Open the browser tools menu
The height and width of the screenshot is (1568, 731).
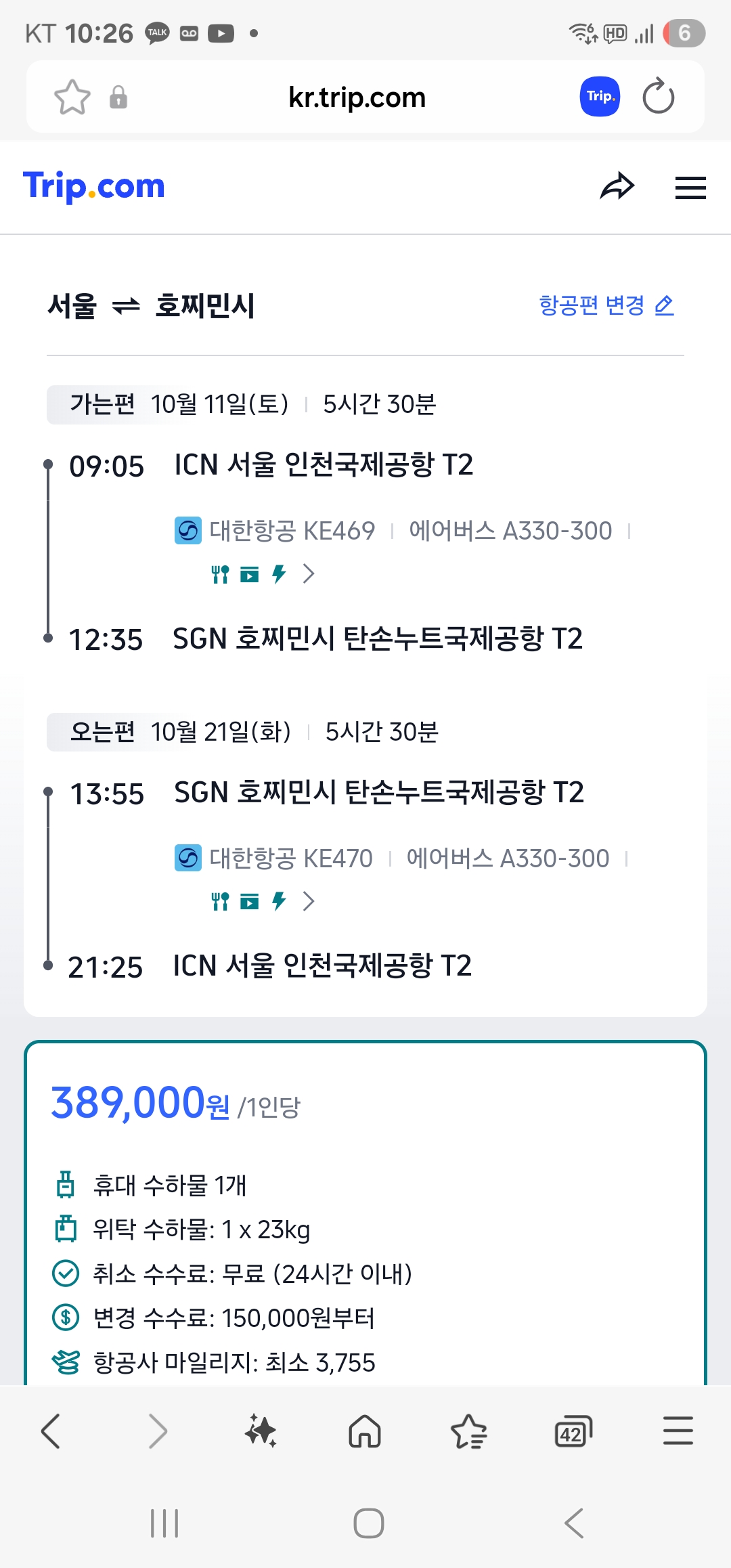(678, 1431)
